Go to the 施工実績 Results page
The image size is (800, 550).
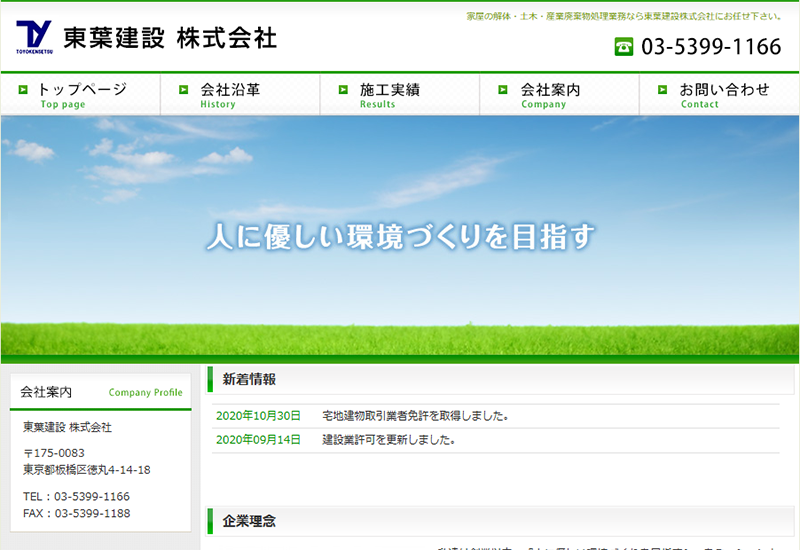390,95
